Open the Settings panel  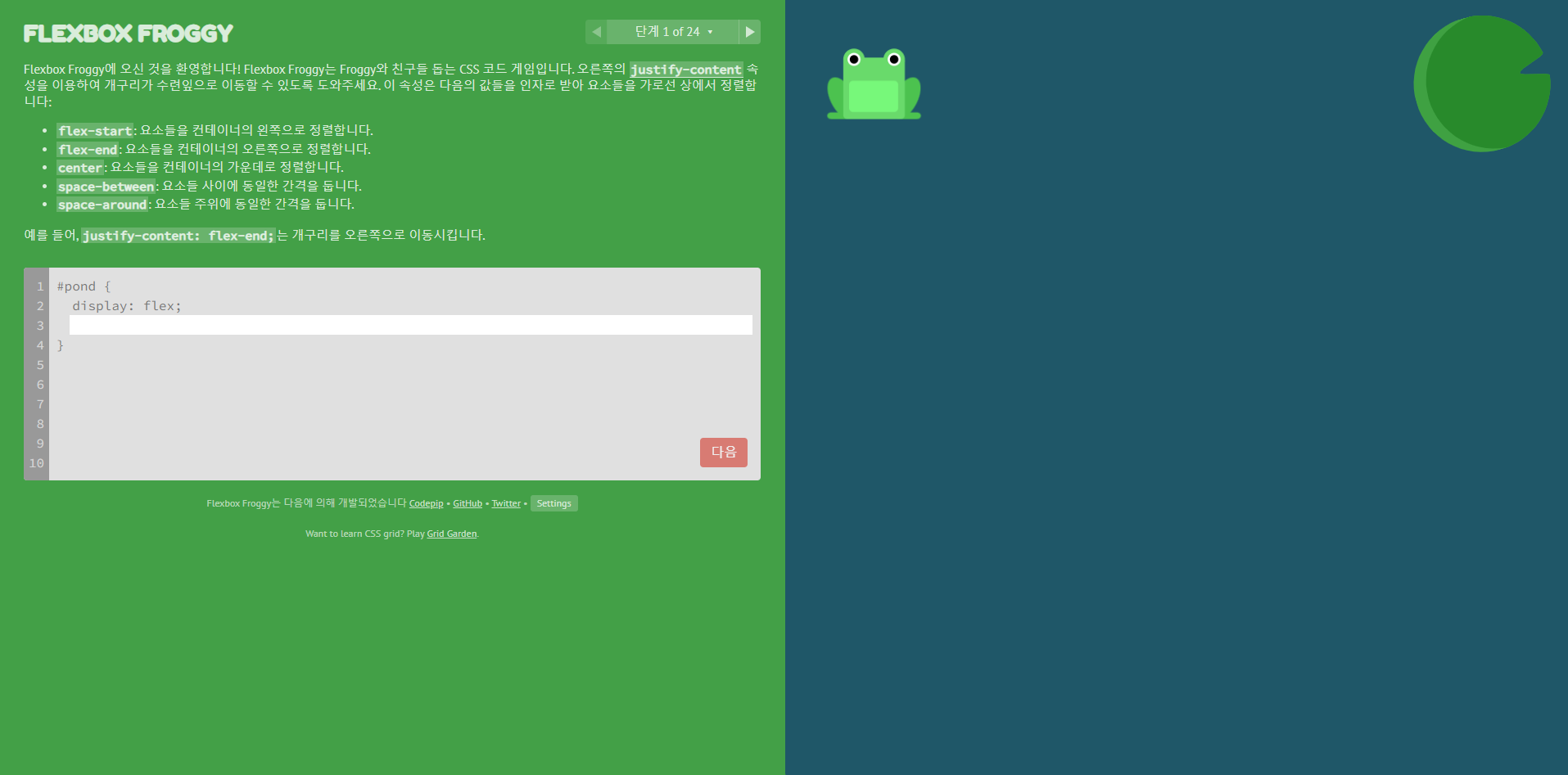(x=554, y=503)
